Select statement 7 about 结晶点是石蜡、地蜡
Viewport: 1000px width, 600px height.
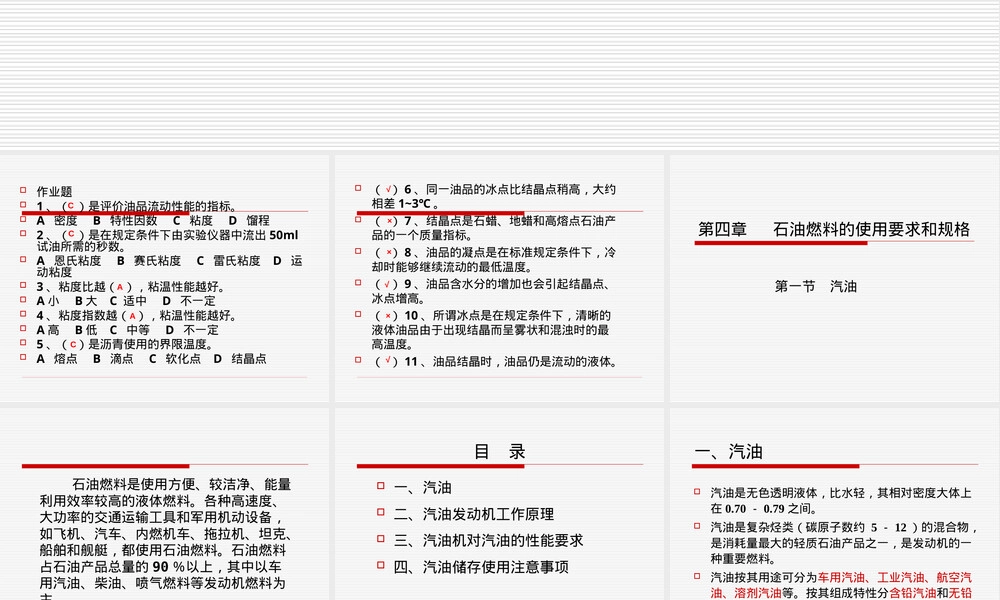pos(494,228)
